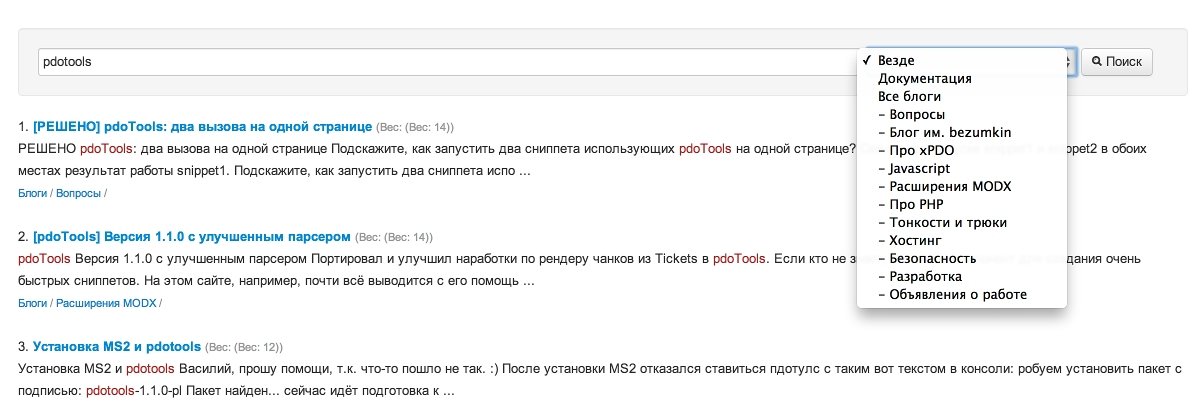Select Блог им. bezumkin option
This screenshot has height=407, width=1201.
click(955, 133)
